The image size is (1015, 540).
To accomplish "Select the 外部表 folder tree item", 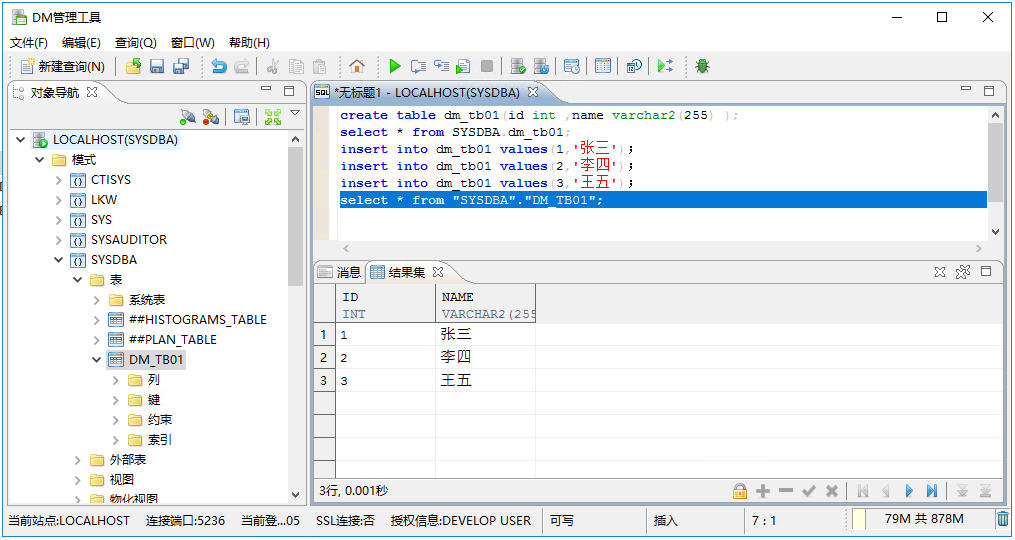I will pos(128,460).
